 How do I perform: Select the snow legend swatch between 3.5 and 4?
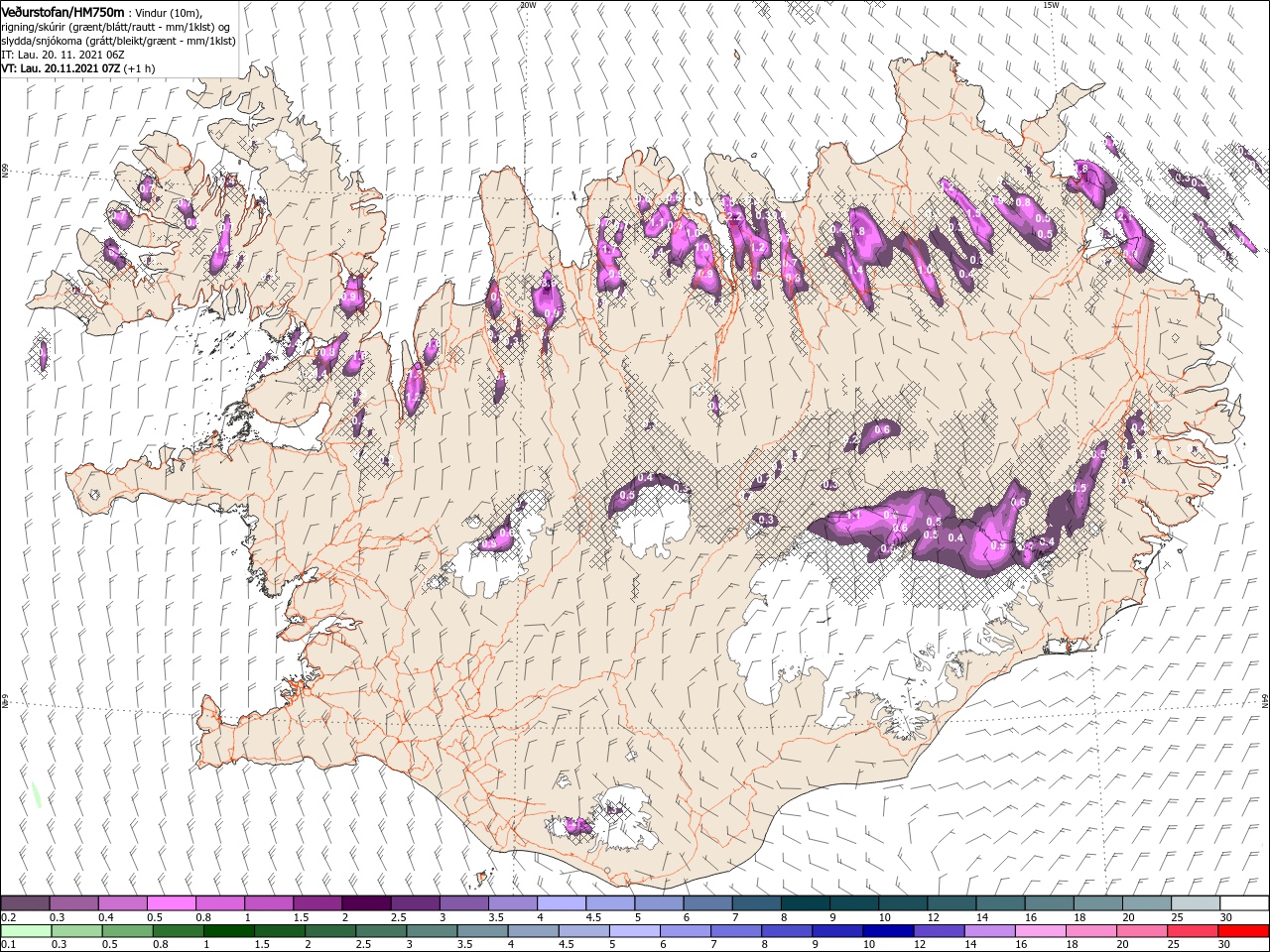pos(512,903)
